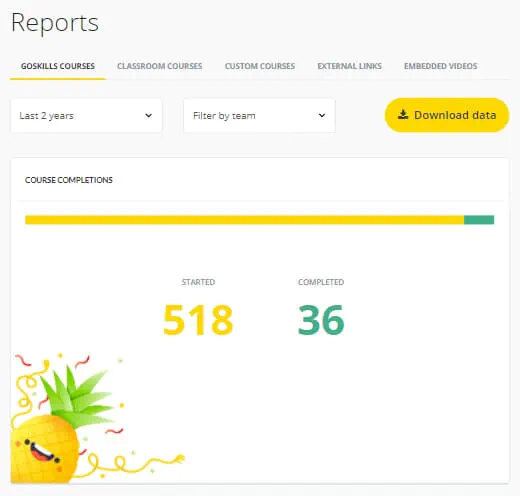This screenshot has height=496, width=520.
Task: Click the yellow started segment of progress bar
Action: 245,220
